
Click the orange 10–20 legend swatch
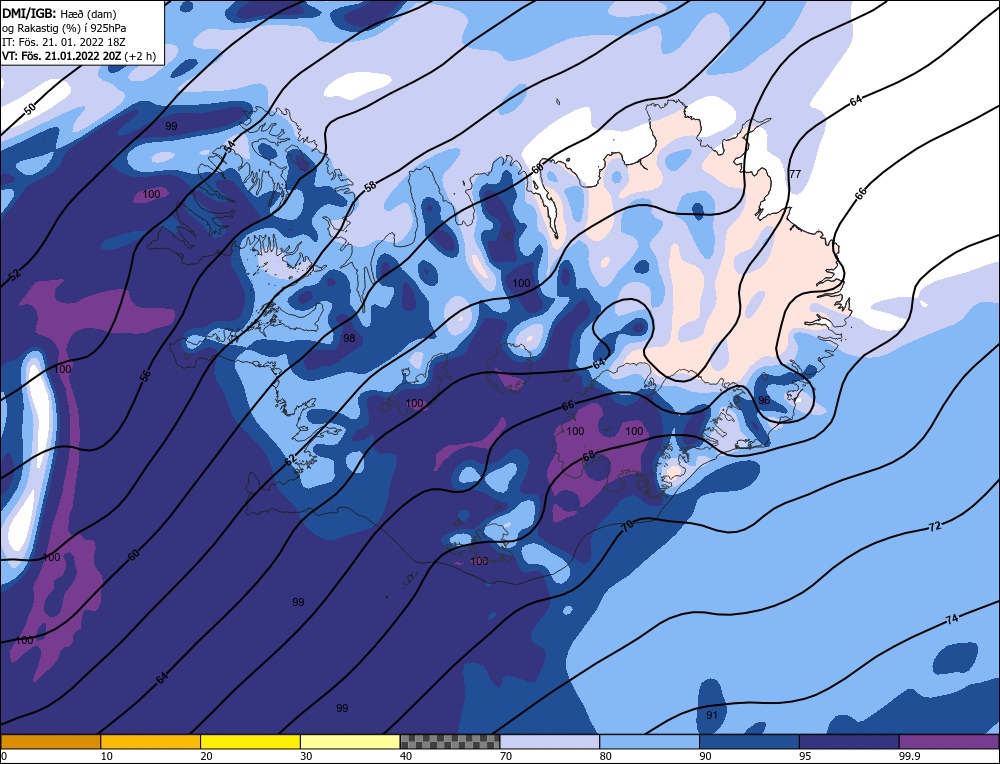click(x=151, y=741)
